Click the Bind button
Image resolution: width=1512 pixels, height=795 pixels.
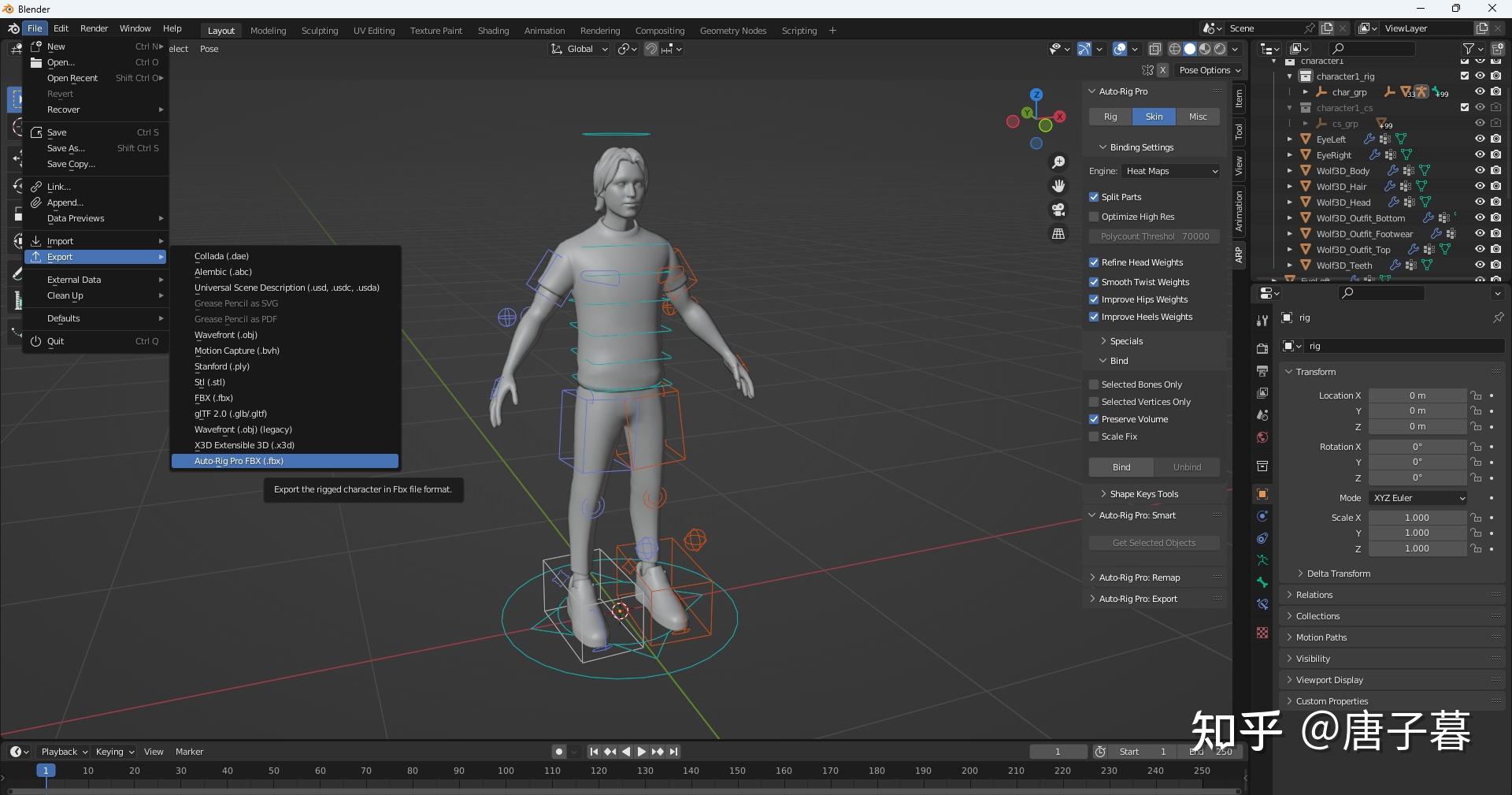point(1121,467)
